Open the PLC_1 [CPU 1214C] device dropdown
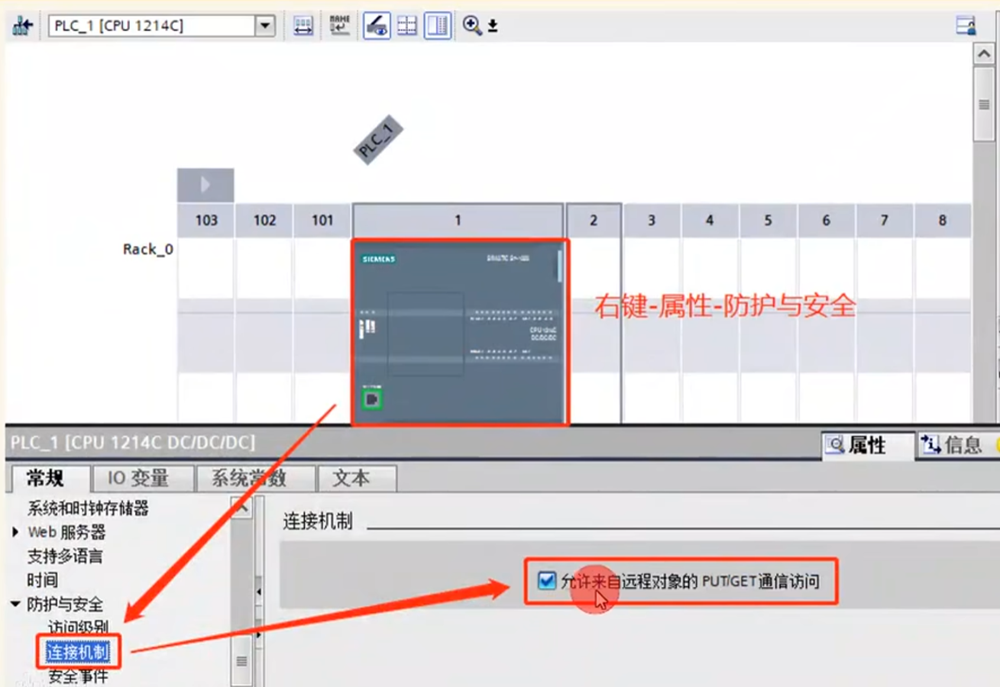This screenshot has height=687, width=1000. coord(161,26)
